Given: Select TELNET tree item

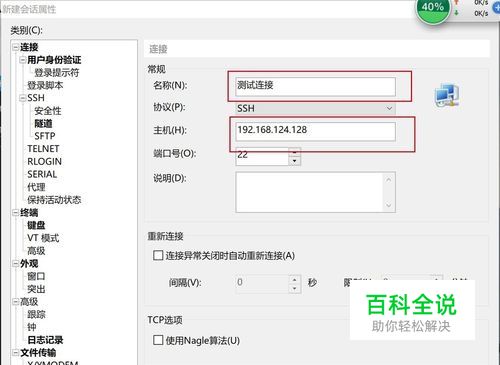Looking at the screenshot, I should pyautogui.click(x=43, y=149).
